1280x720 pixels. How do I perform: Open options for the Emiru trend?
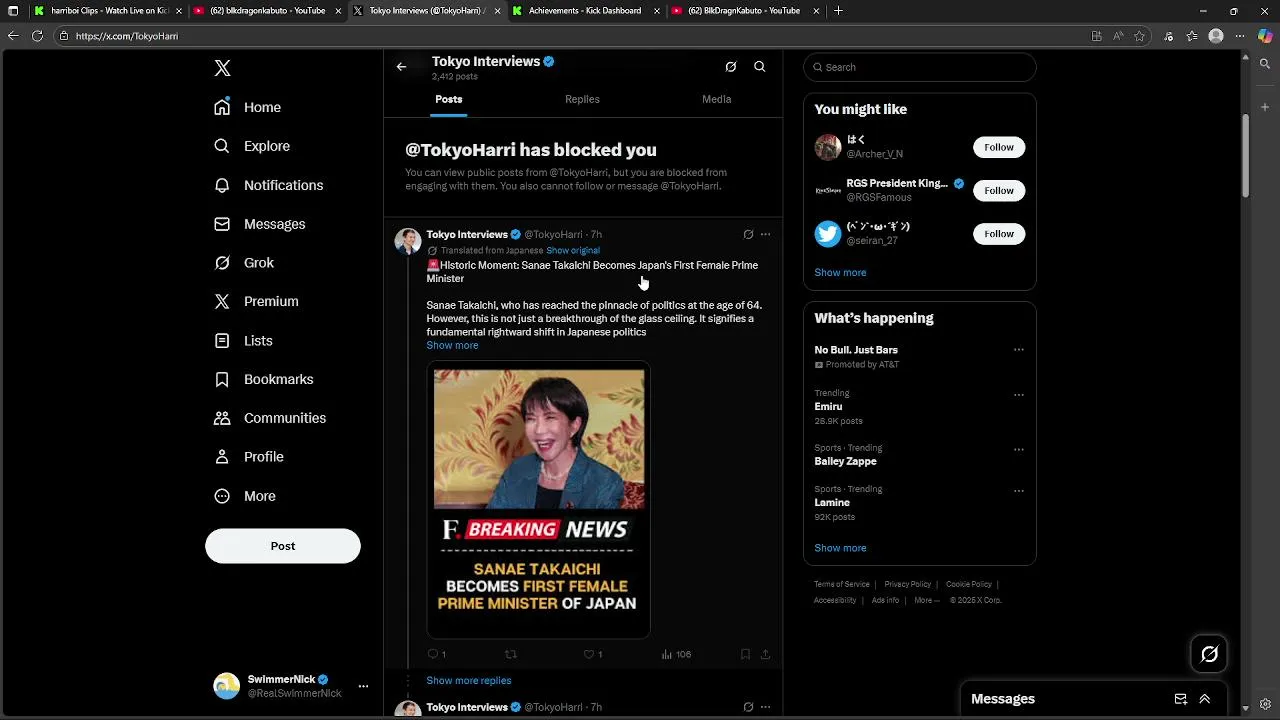[x=1019, y=395]
